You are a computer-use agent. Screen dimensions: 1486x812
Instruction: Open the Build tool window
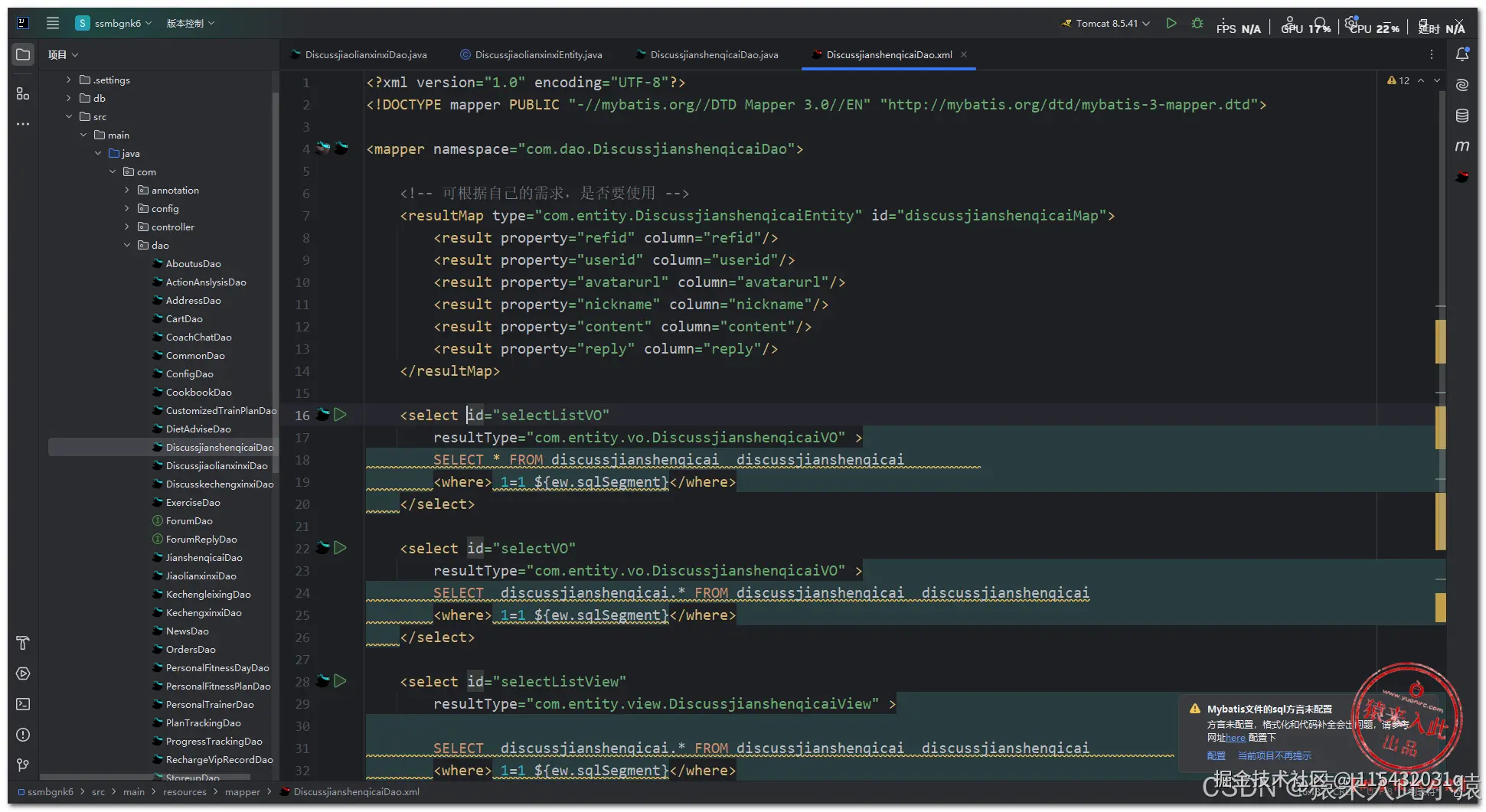coord(23,643)
